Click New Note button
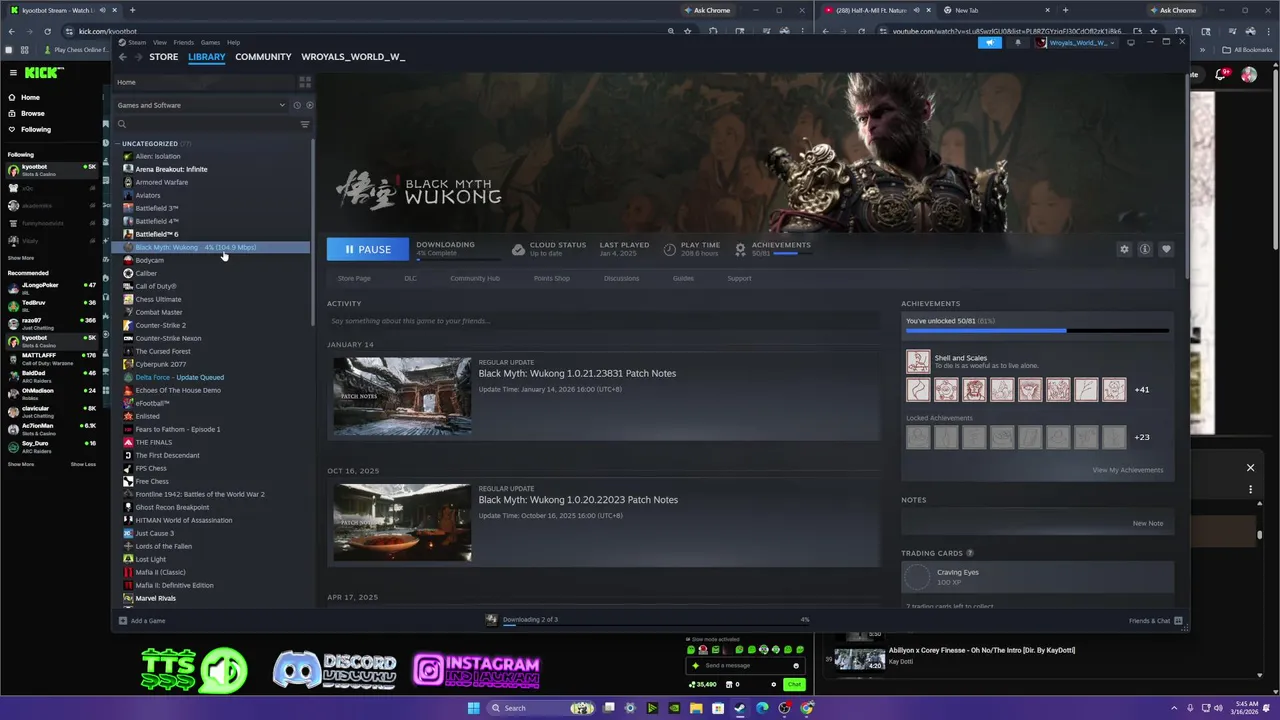1280x720 pixels. (1148, 523)
